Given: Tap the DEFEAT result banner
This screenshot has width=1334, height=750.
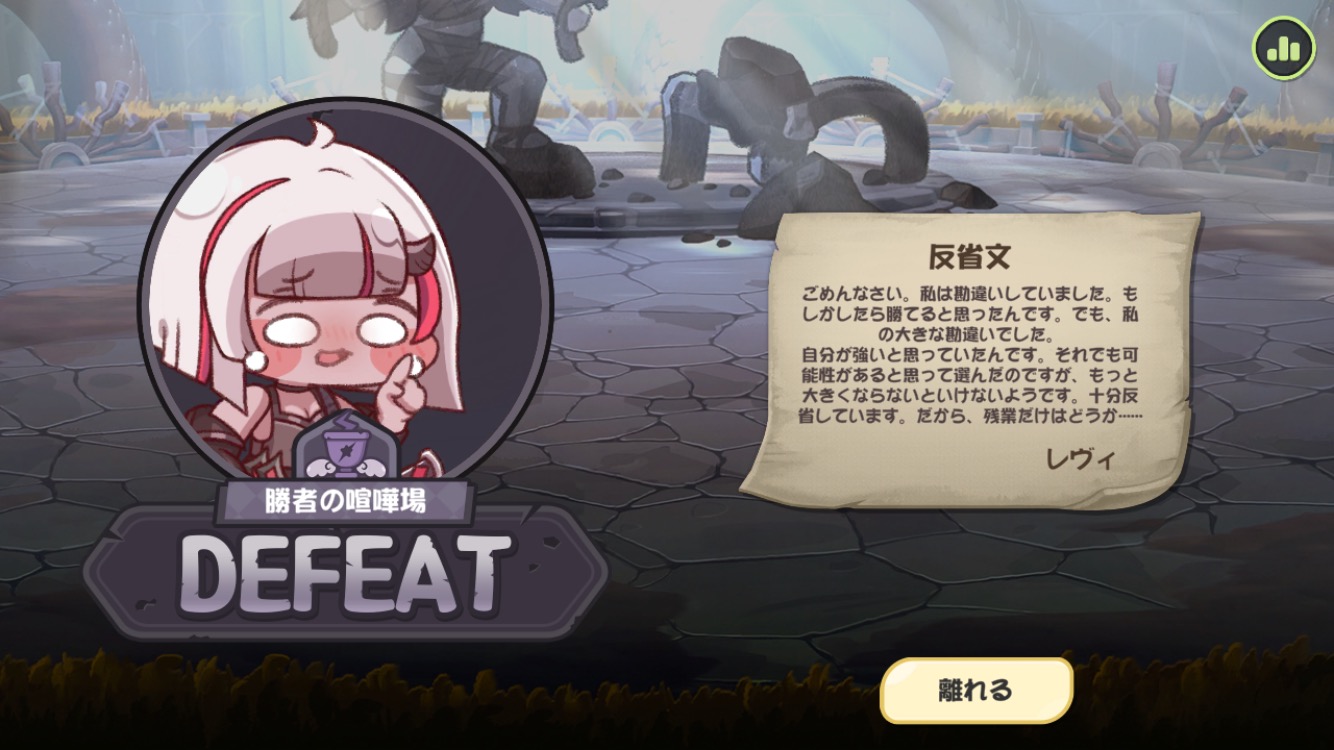Looking at the screenshot, I should point(346,574).
